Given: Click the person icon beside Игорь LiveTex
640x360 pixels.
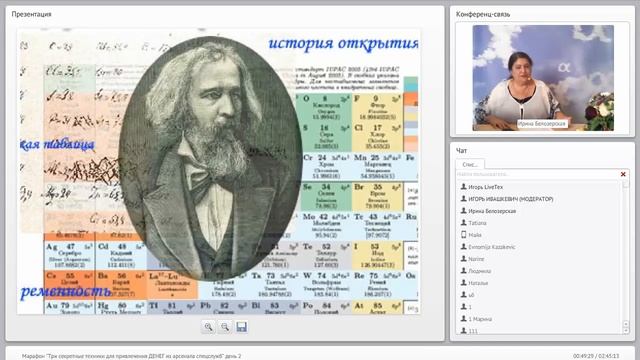Looking at the screenshot, I should (x=464, y=187).
